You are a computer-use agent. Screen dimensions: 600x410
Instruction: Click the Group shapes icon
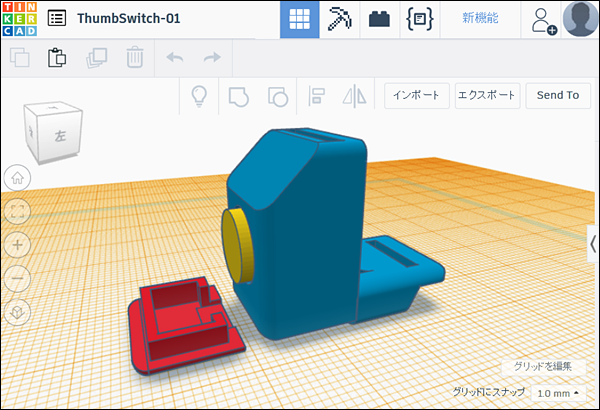238,96
